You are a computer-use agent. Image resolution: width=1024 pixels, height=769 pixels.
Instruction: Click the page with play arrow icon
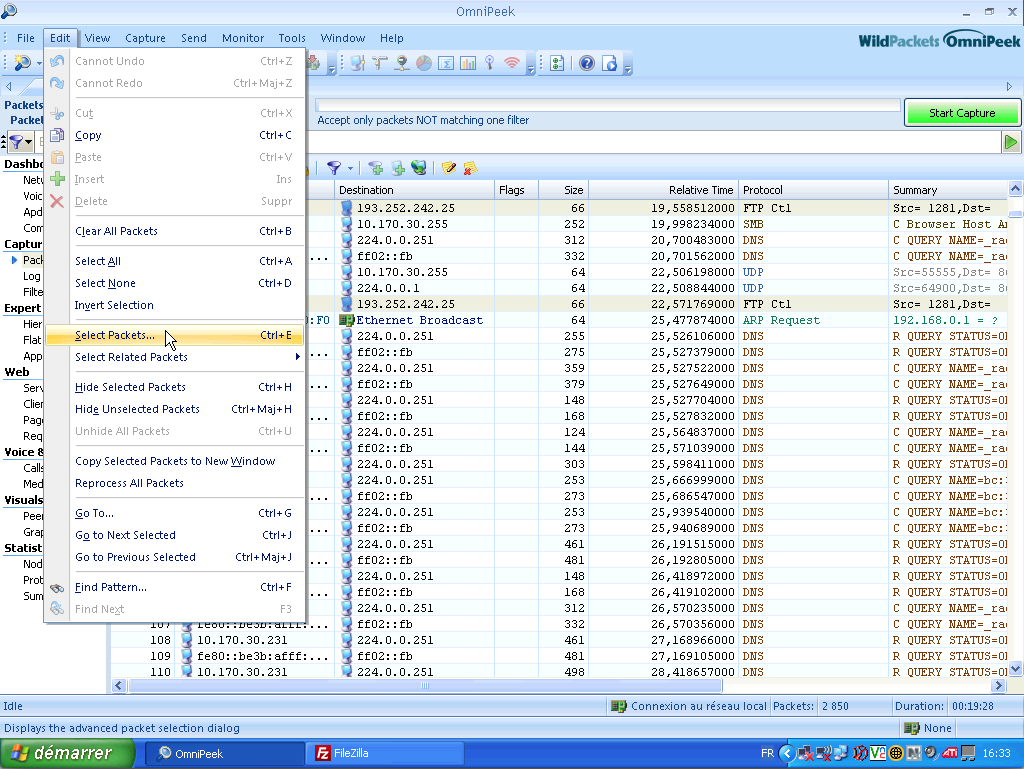pos(610,63)
